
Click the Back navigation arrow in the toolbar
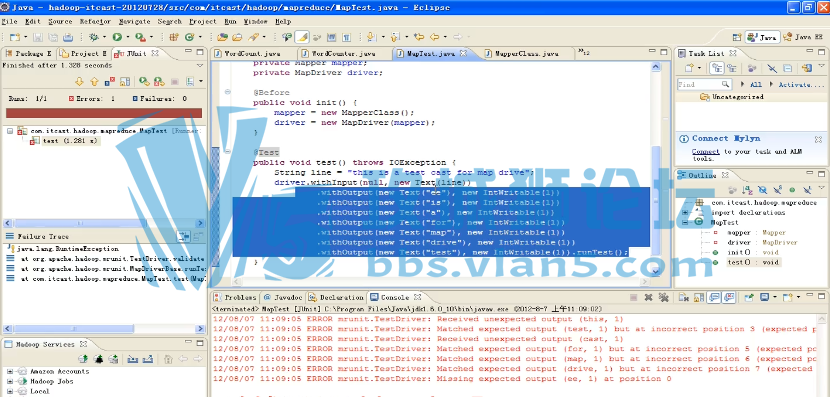435,37
